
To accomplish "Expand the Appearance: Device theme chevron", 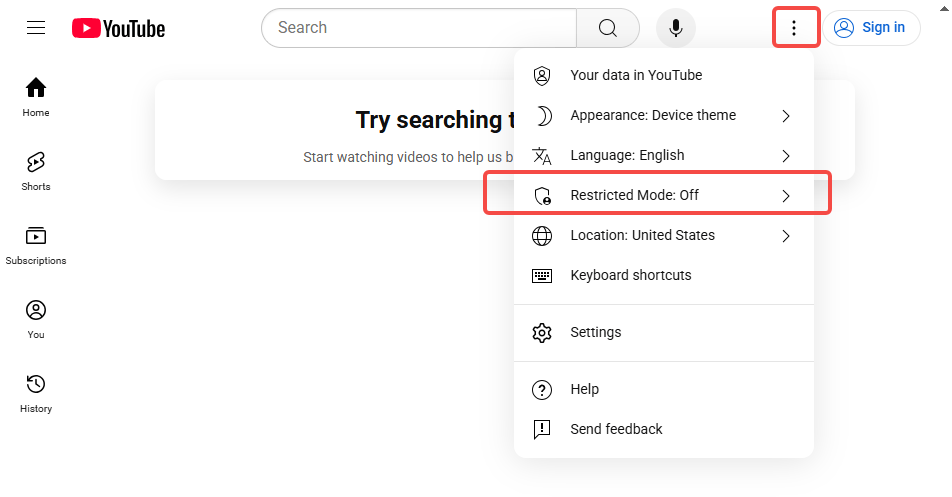I will 786,116.
